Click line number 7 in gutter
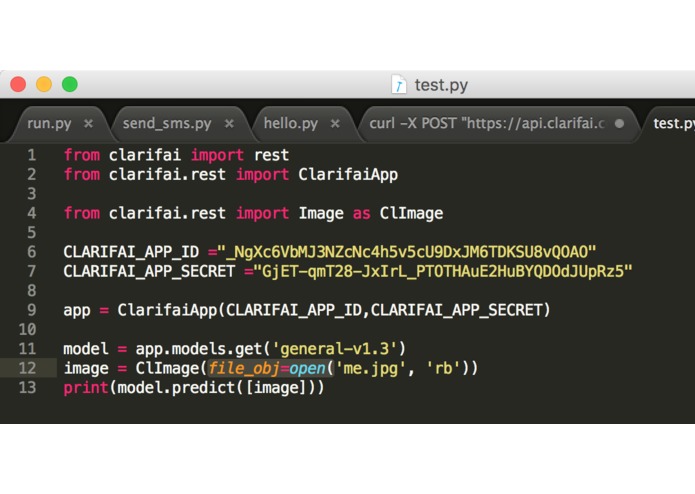The height and width of the screenshot is (494, 695). tap(31, 271)
